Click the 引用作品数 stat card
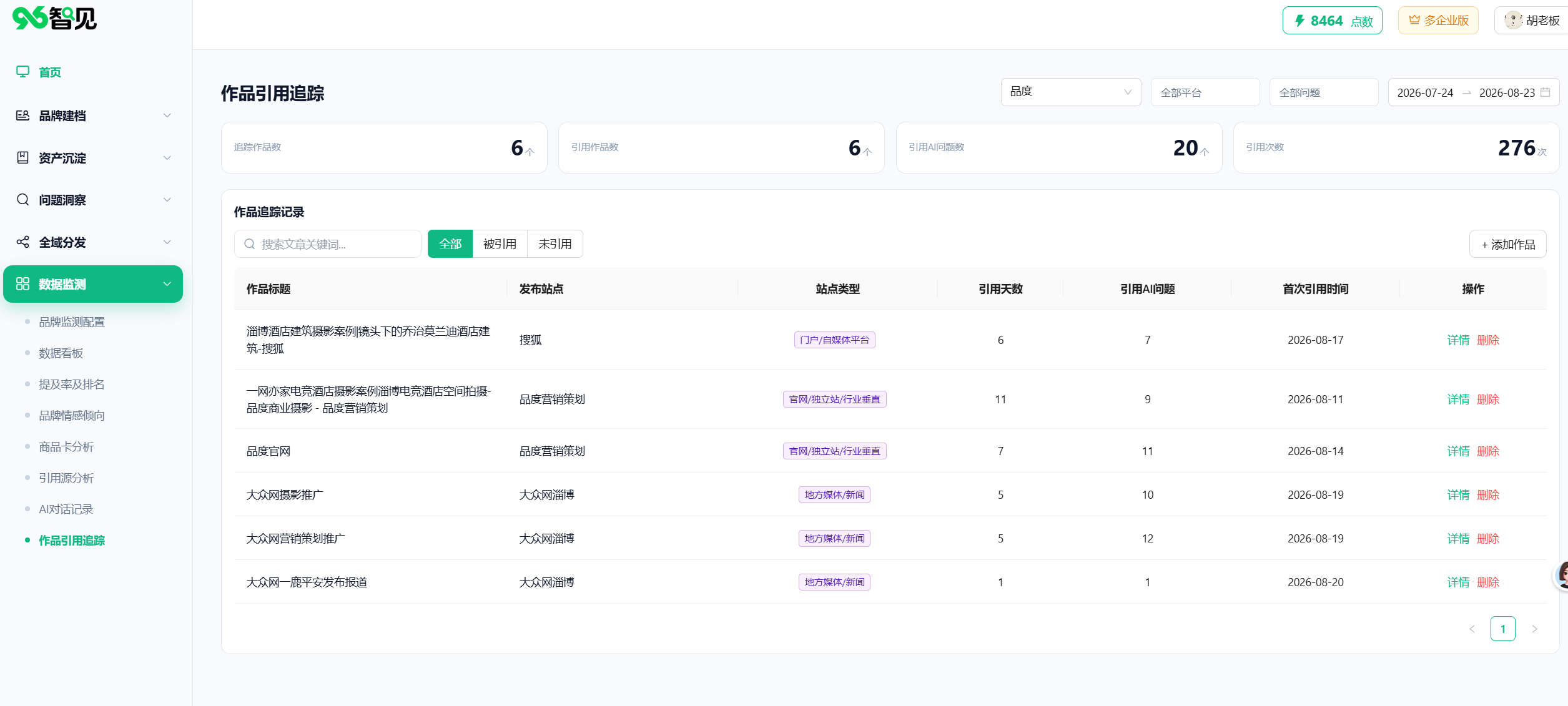The width and height of the screenshot is (1568, 706). pos(721,147)
